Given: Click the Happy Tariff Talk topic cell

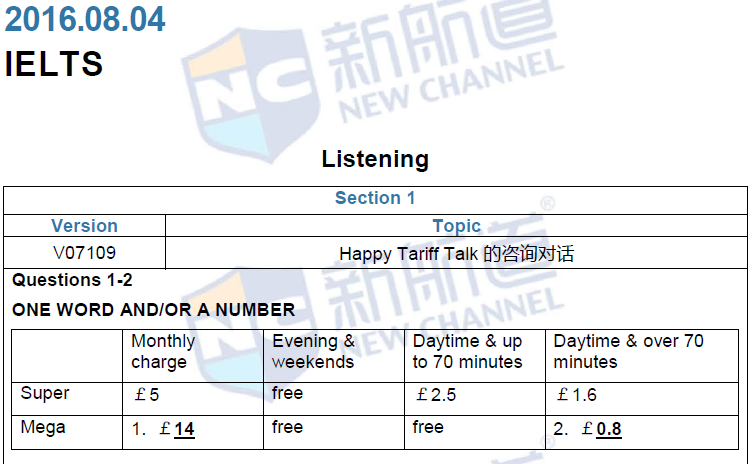Looking at the screenshot, I should tap(456, 253).
